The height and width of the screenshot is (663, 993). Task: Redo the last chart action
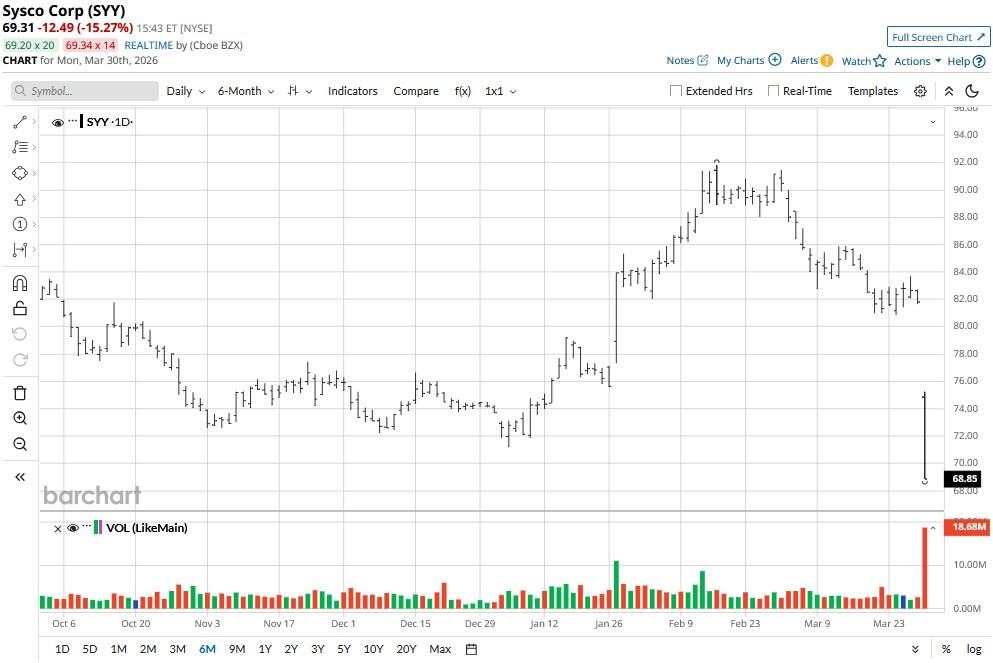click(20, 360)
